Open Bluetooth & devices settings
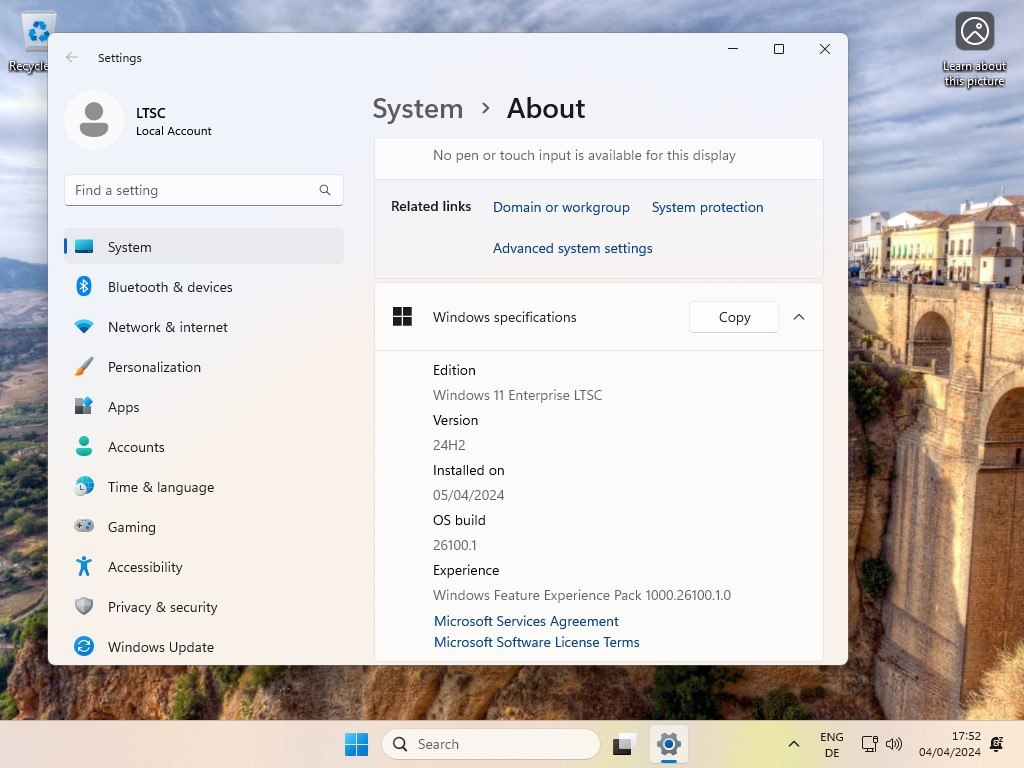 tap(204, 287)
